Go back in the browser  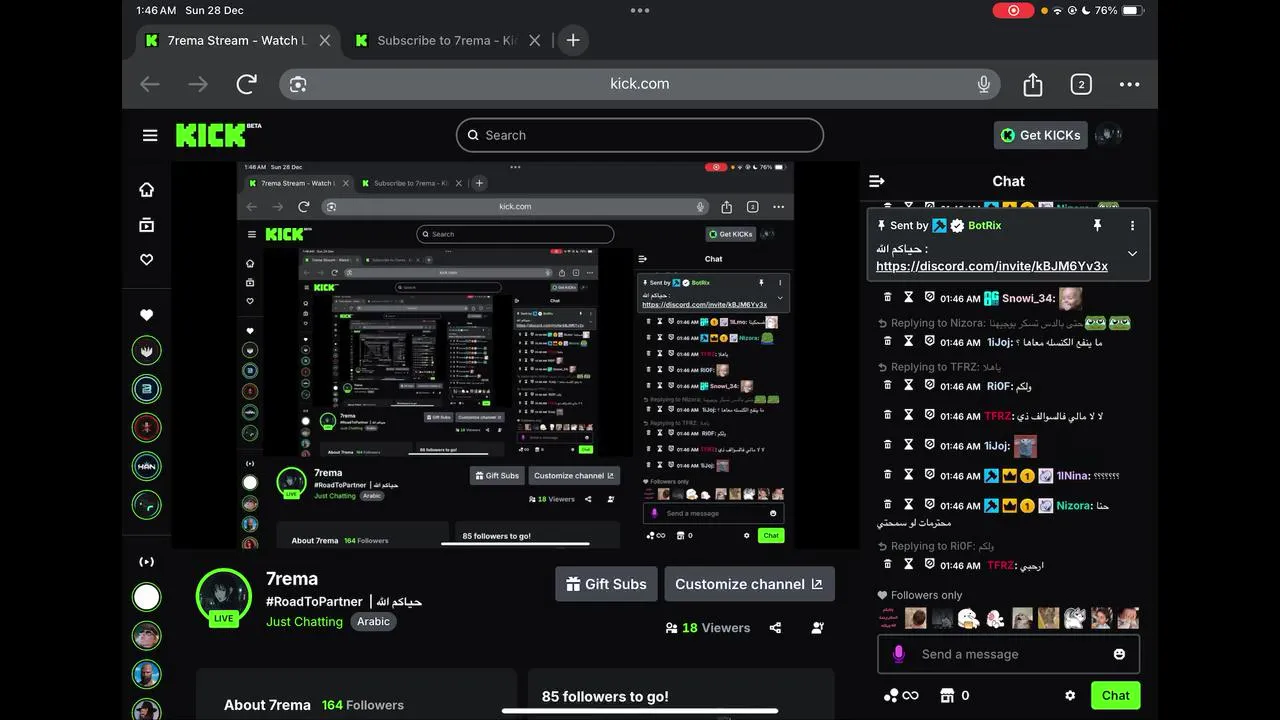coord(150,84)
